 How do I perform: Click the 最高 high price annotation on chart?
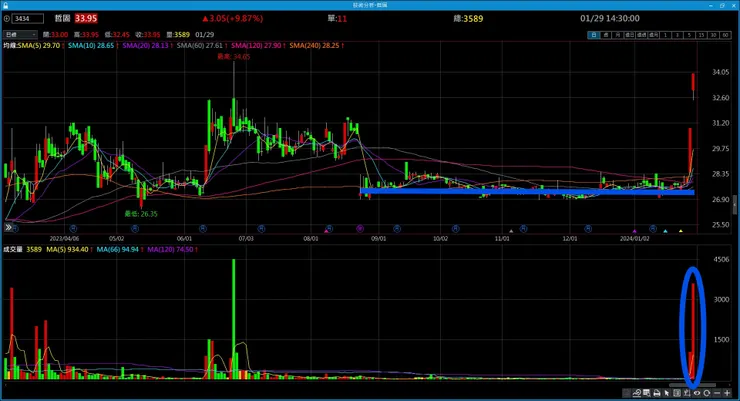click(234, 57)
